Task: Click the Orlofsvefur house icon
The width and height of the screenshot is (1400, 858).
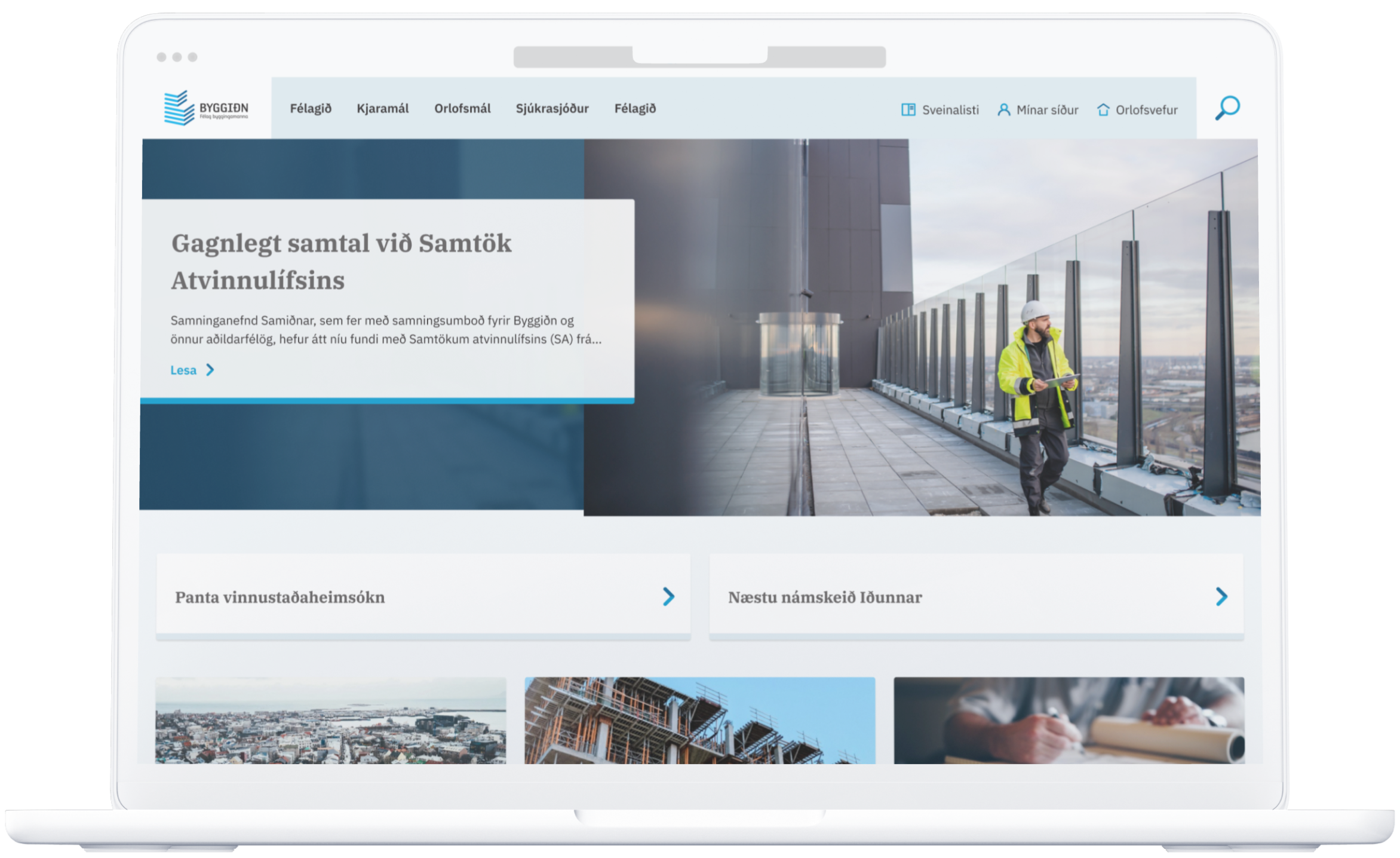Action: click(1103, 110)
